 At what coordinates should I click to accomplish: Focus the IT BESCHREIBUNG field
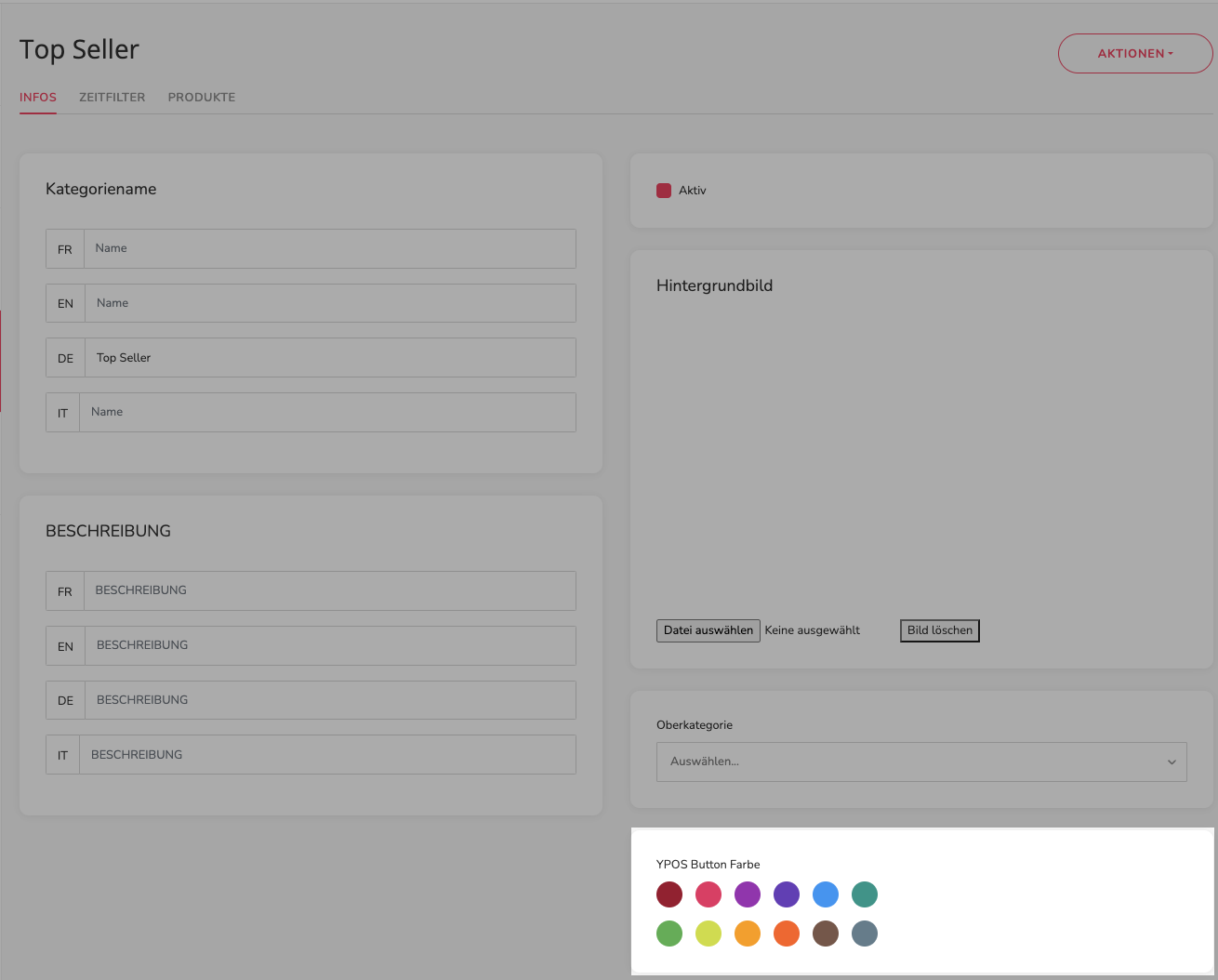tap(327, 755)
